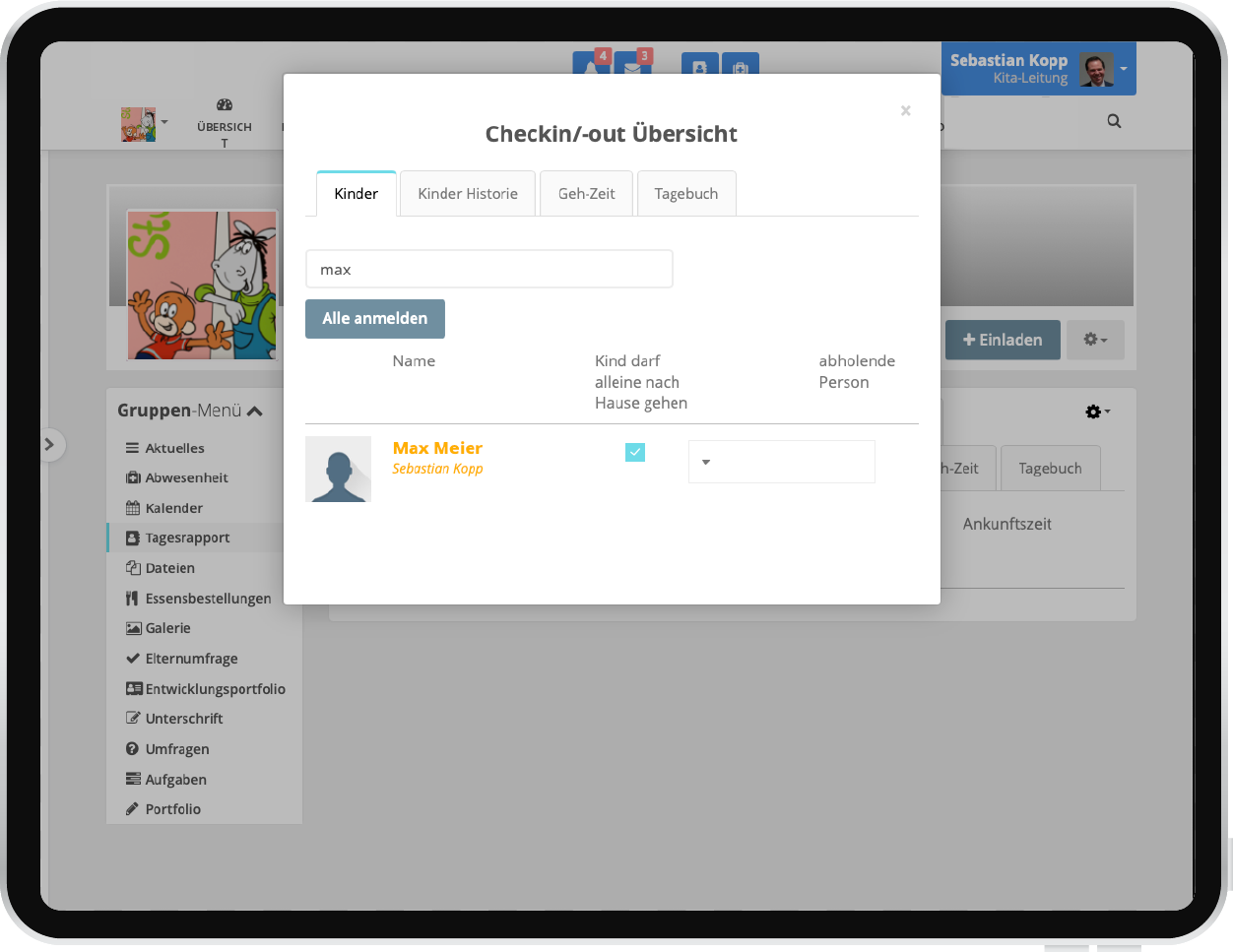
Task: Toggle Max Meier's go-home-alone checkbox
Action: pyautogui.click(x=635, y=452)
